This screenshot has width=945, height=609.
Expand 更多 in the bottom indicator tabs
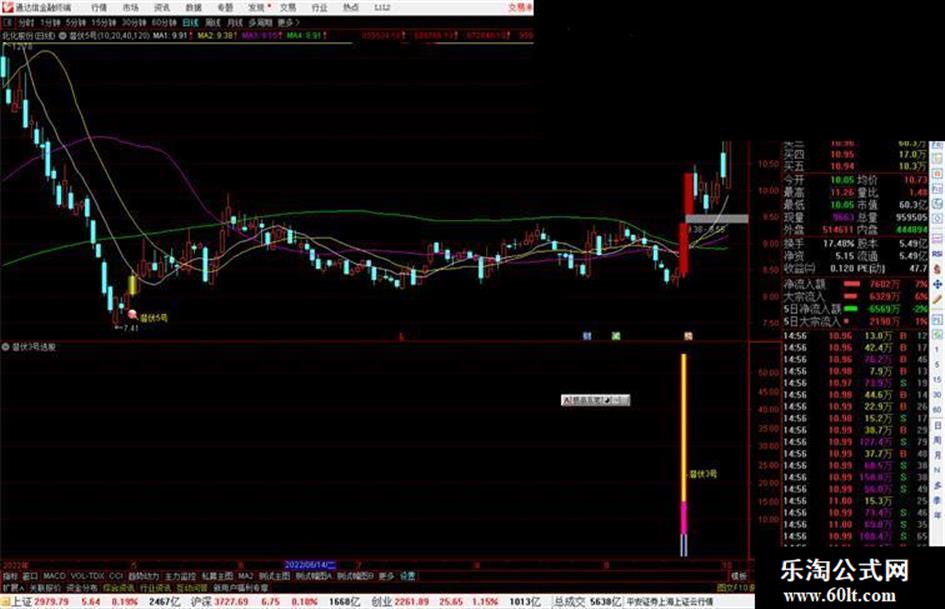click(x=386, y=576)
